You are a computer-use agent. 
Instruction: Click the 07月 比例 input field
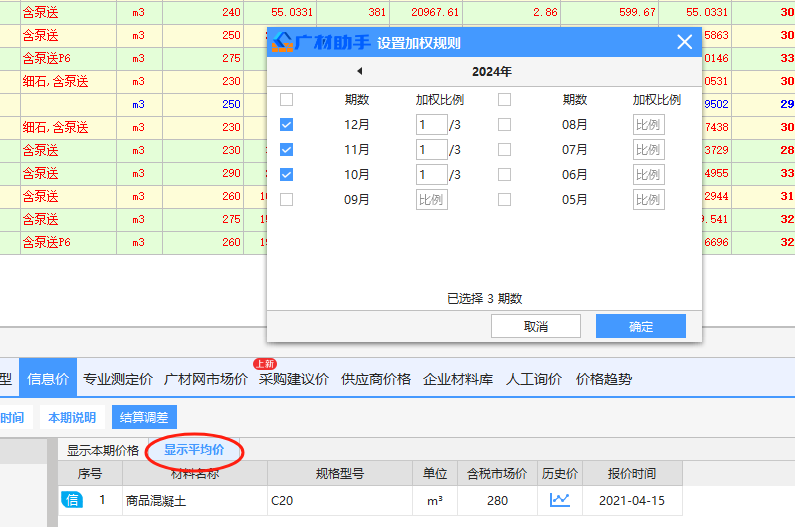(648, 150)
